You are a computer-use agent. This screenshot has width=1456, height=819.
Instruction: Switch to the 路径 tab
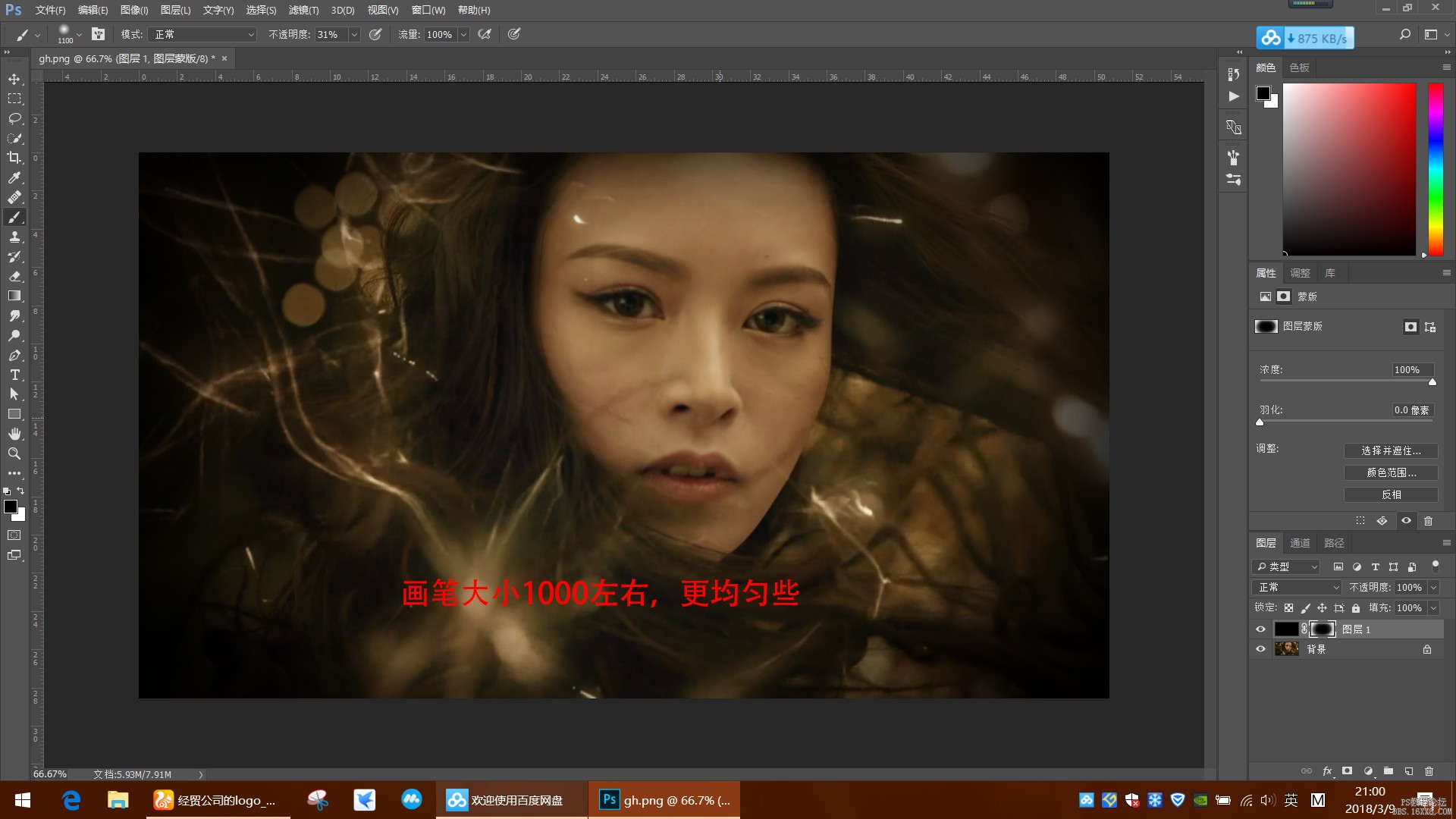(1334, 543)
